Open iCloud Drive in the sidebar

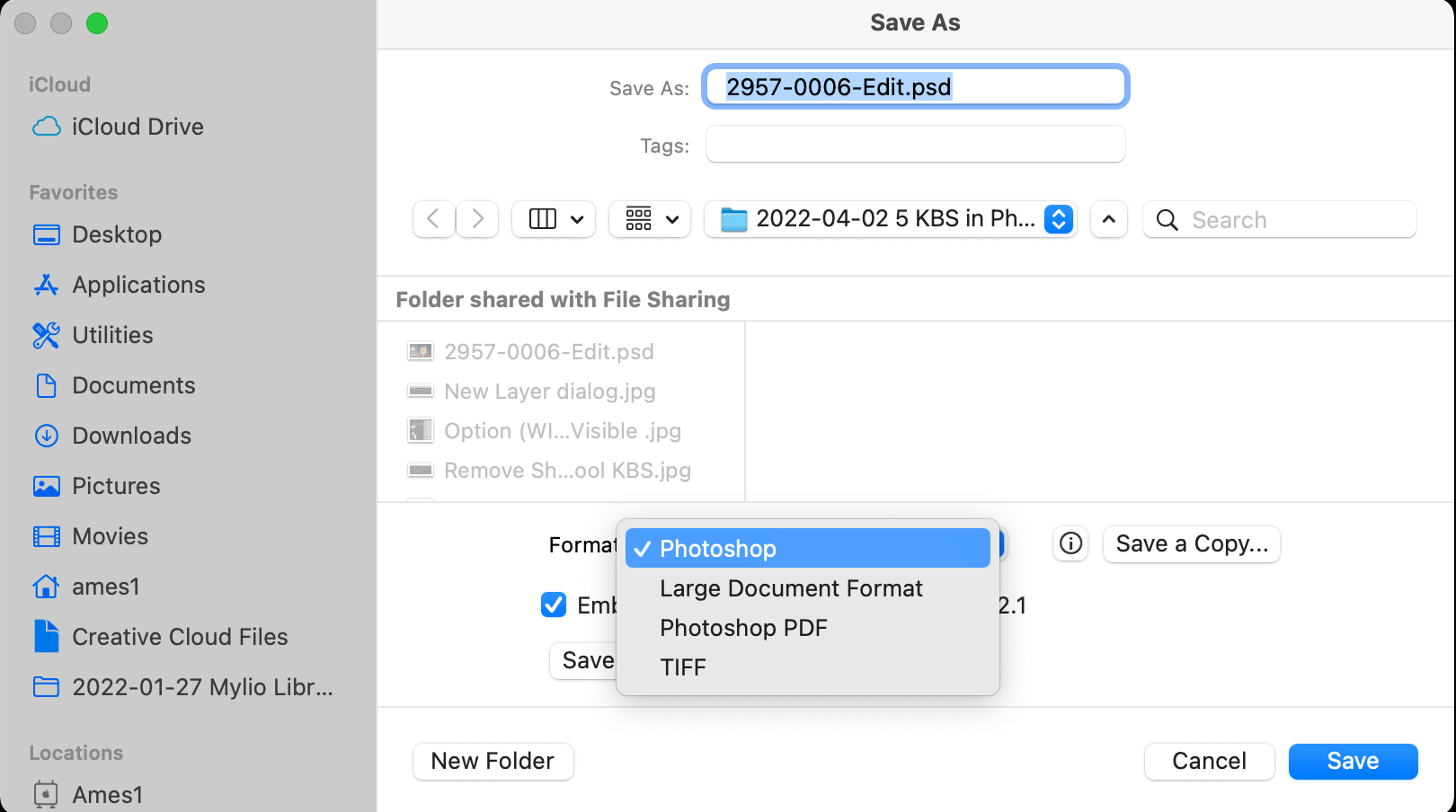[137, 127]
